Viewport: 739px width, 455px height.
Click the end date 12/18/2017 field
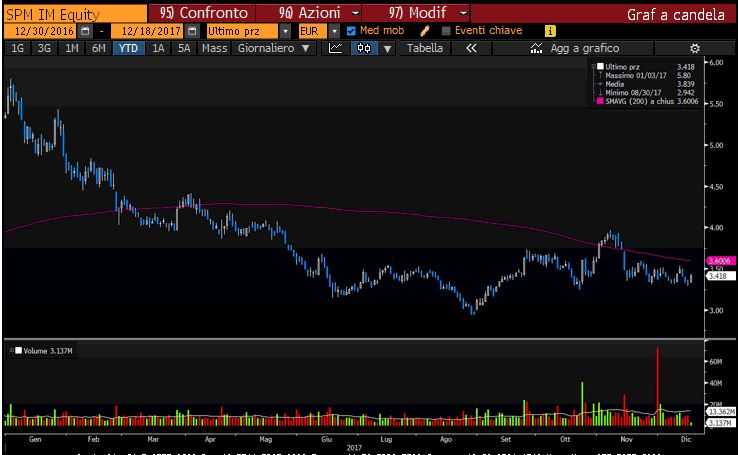click(148, 31)
